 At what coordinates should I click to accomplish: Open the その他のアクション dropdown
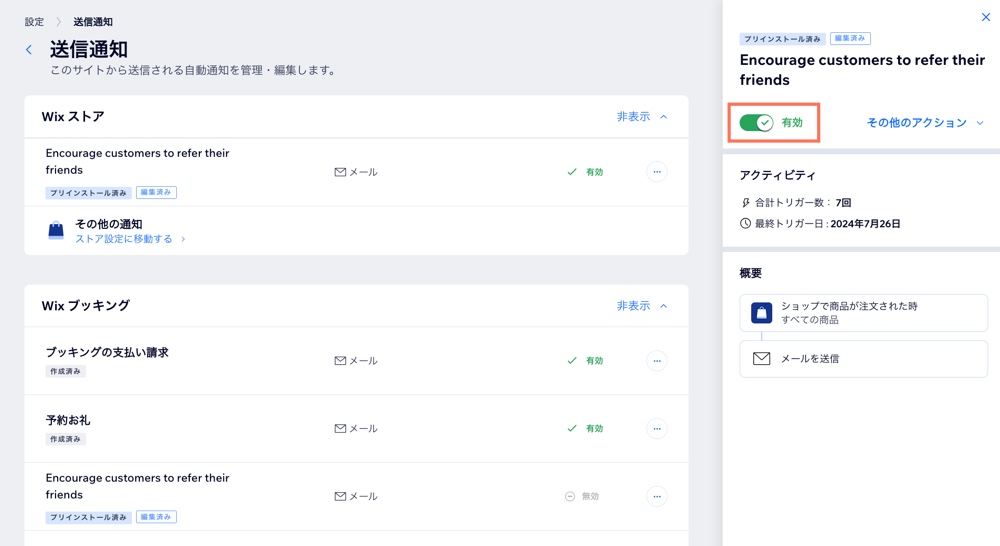925,122
